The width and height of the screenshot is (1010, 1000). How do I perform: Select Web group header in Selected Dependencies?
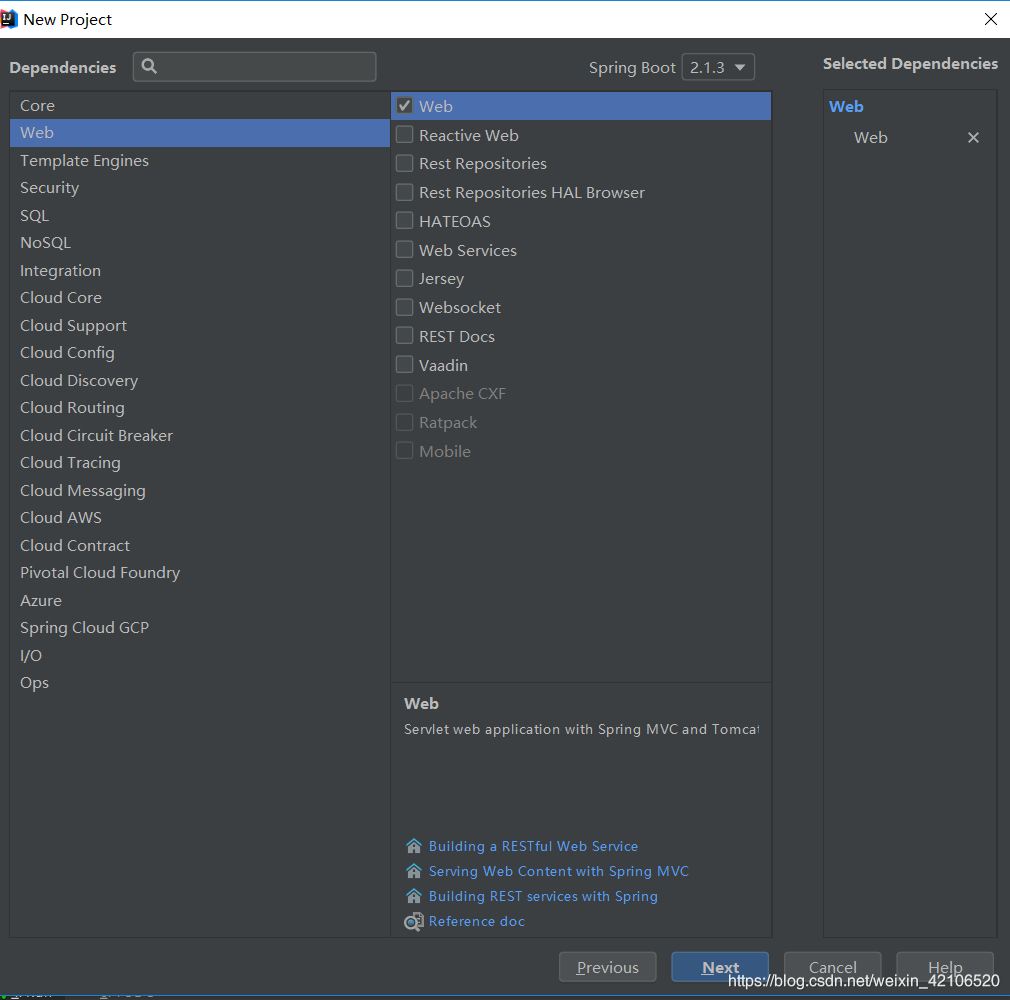coord(846,107)
